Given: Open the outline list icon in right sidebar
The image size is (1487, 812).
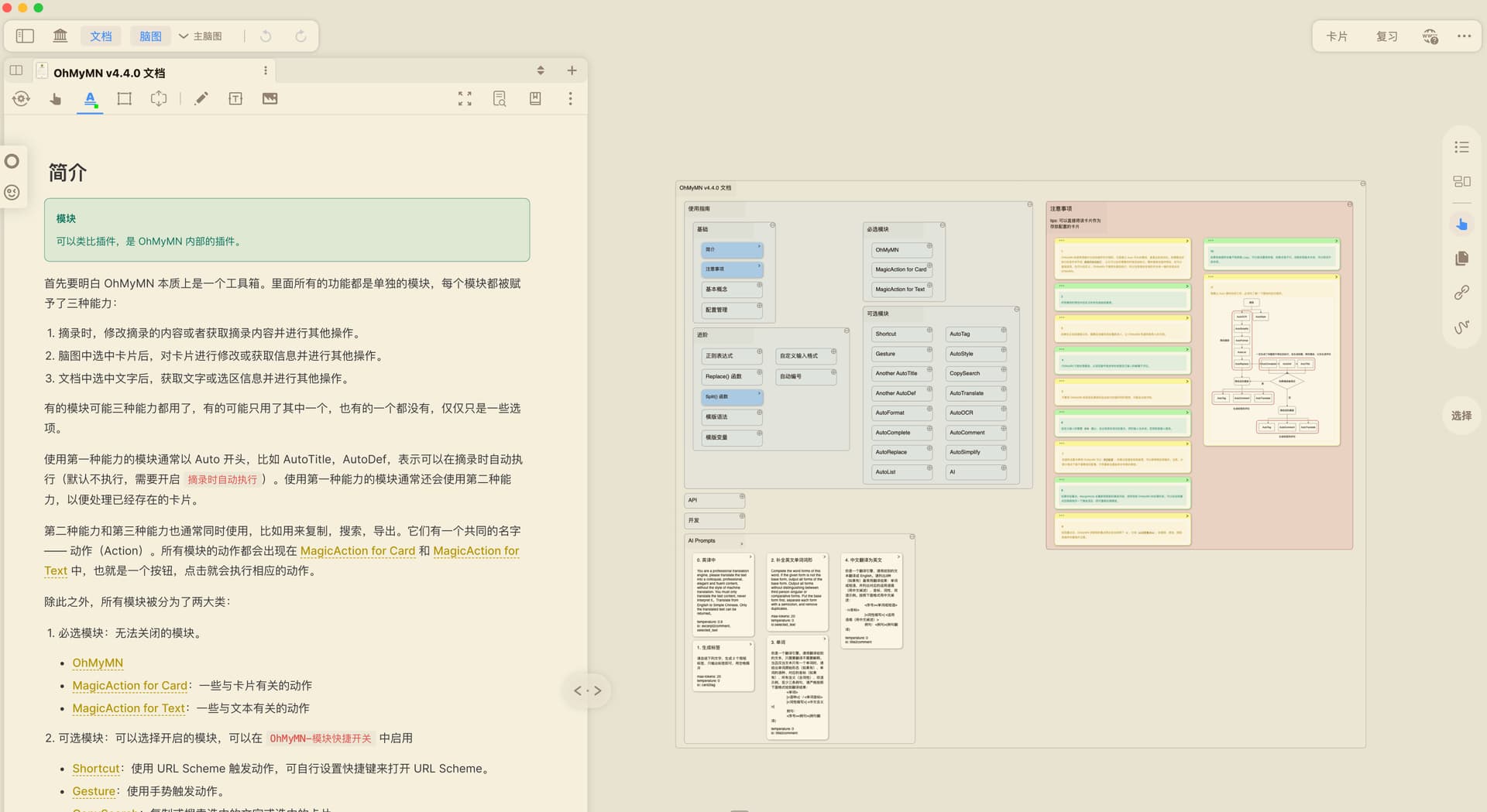Looking at the screenshot, I should click(1461, 147).
